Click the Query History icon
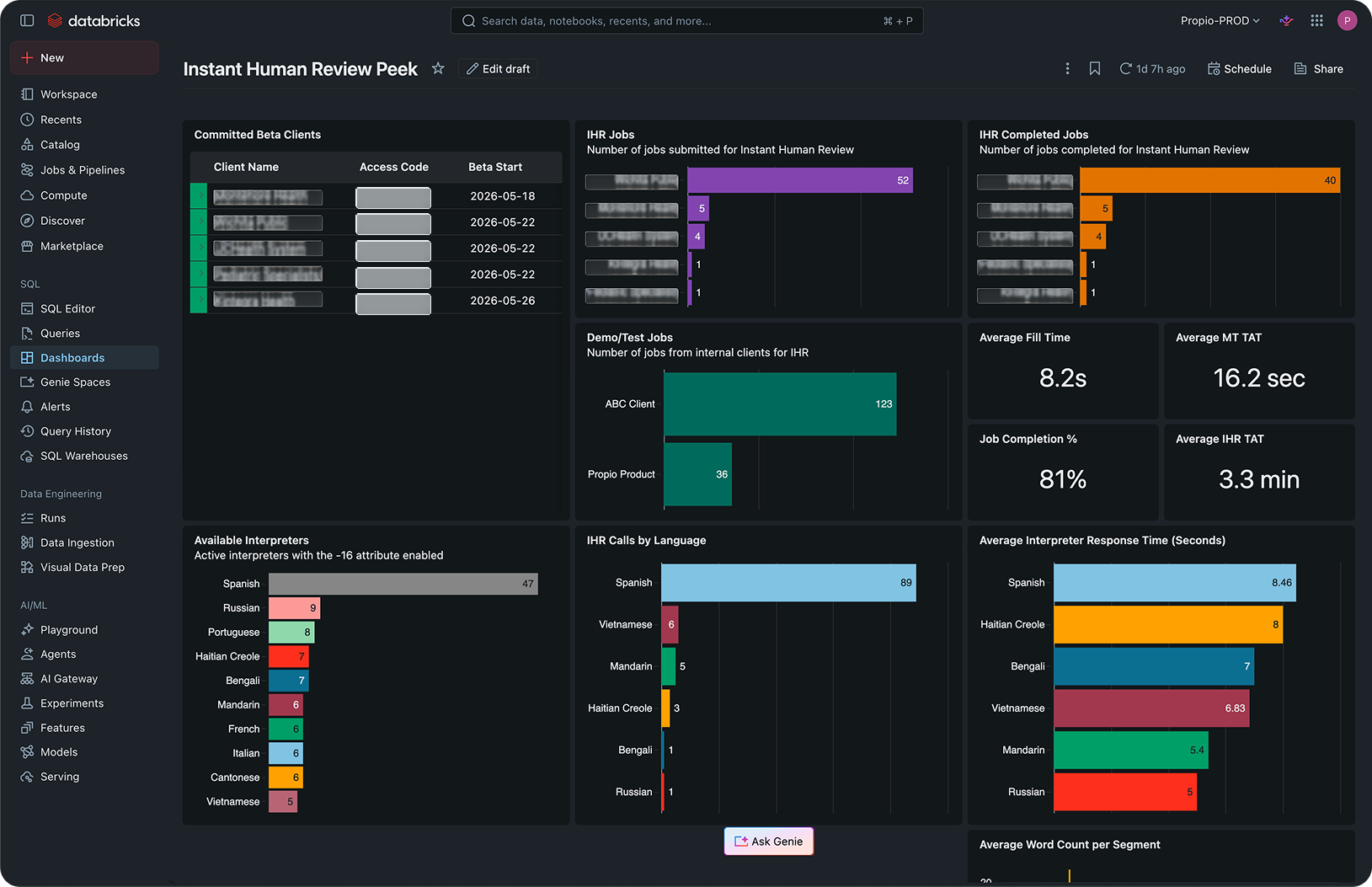1372x887 pixels. coord(27,431)
